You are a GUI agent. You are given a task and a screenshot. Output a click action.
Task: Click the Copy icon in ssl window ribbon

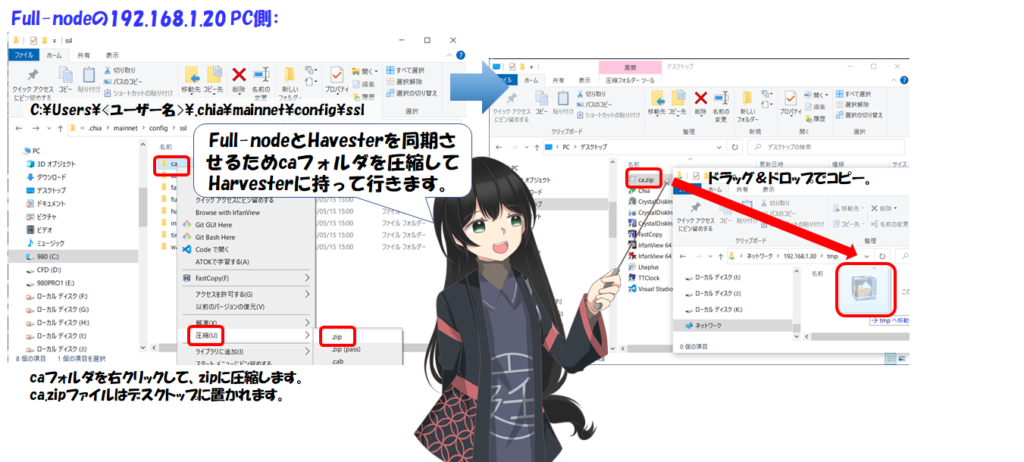(66, 74)
